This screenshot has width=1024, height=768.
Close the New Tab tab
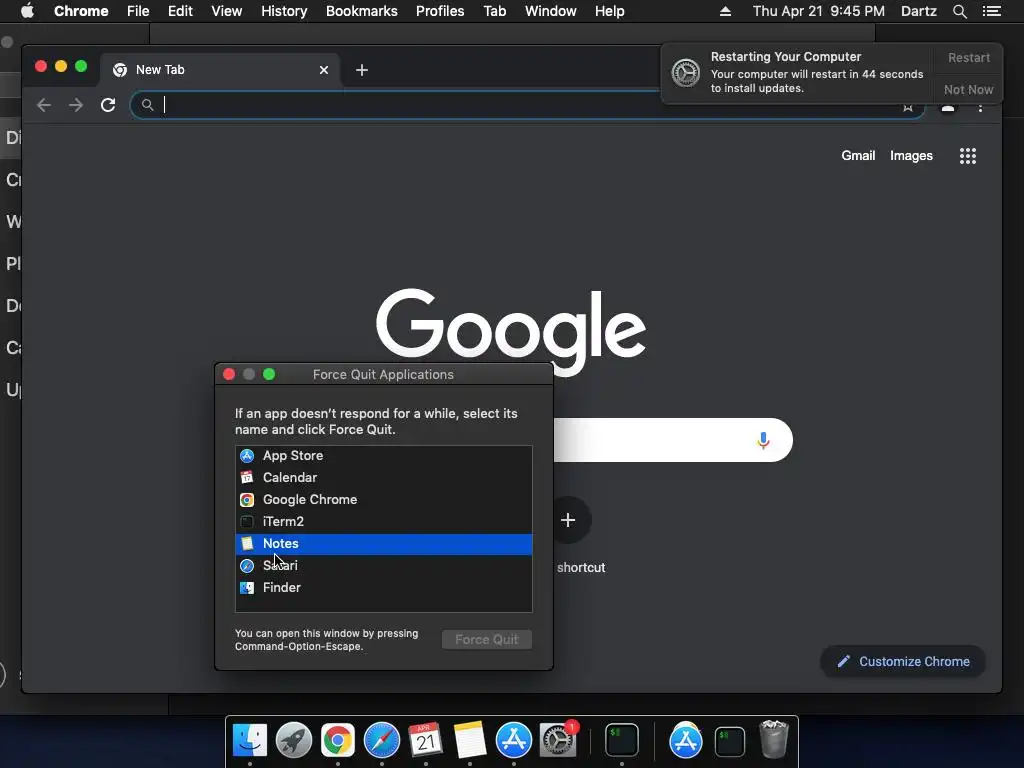coord(324,70)
